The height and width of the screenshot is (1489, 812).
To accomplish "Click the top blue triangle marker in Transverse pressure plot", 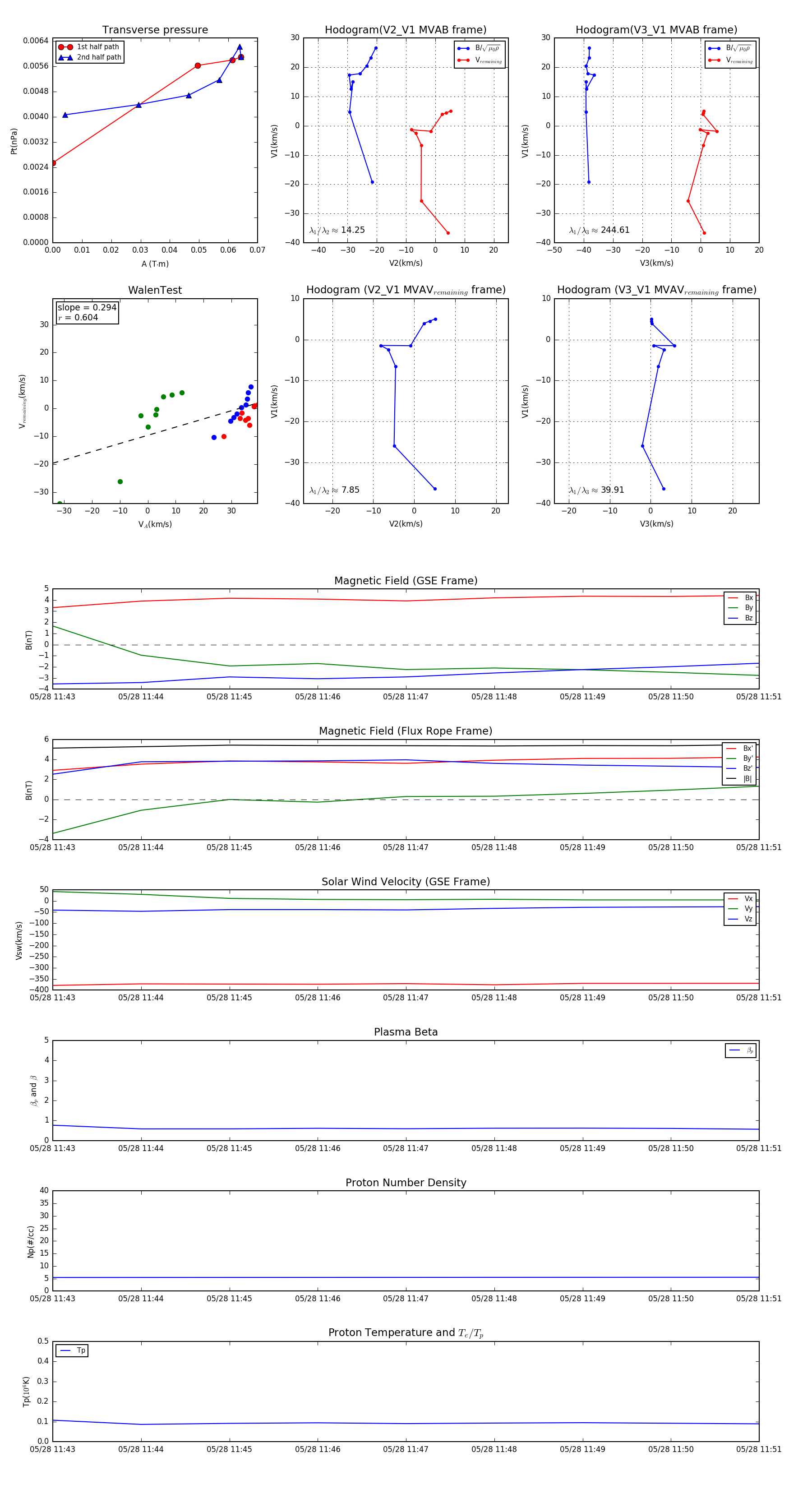I will point(239,47).
